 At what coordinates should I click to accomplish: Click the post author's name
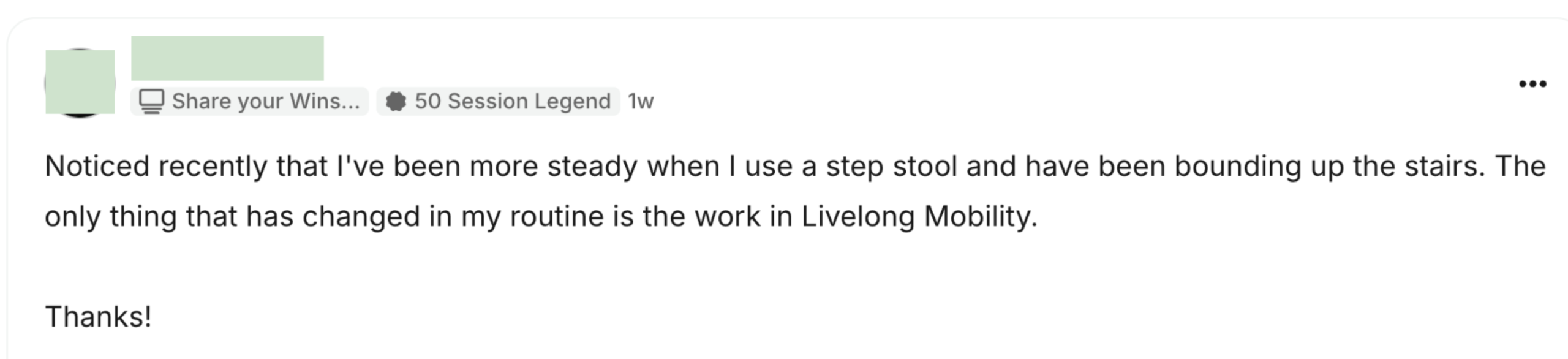point(227,58)
